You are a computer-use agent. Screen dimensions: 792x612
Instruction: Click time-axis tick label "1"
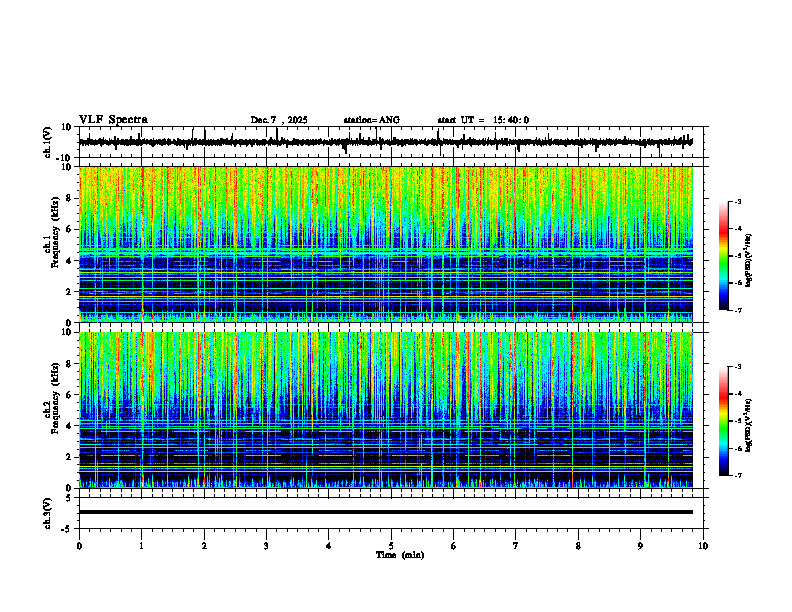pyautogui.click(x=141, y=546)
